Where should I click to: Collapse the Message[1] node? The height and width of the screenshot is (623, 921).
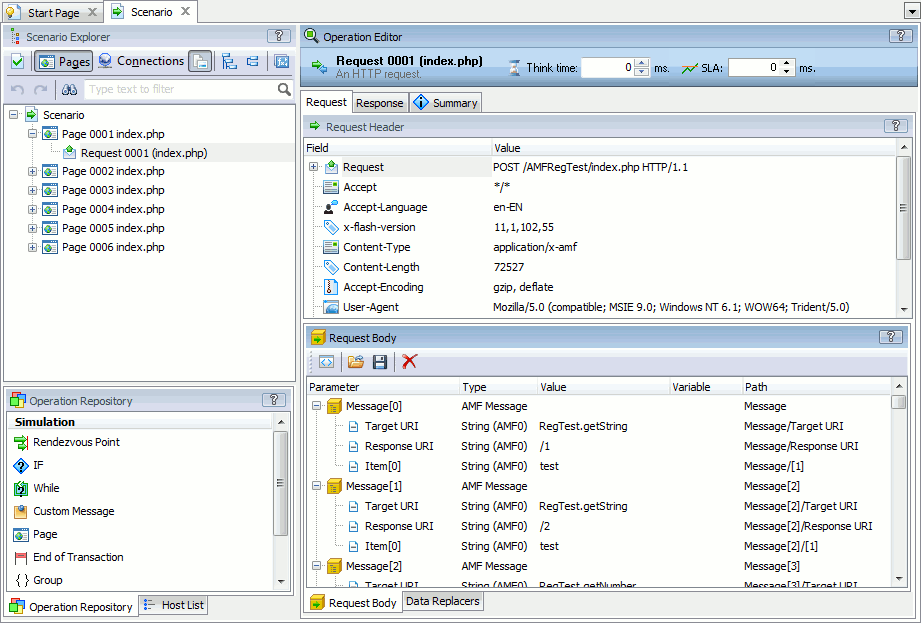[316, 486]
